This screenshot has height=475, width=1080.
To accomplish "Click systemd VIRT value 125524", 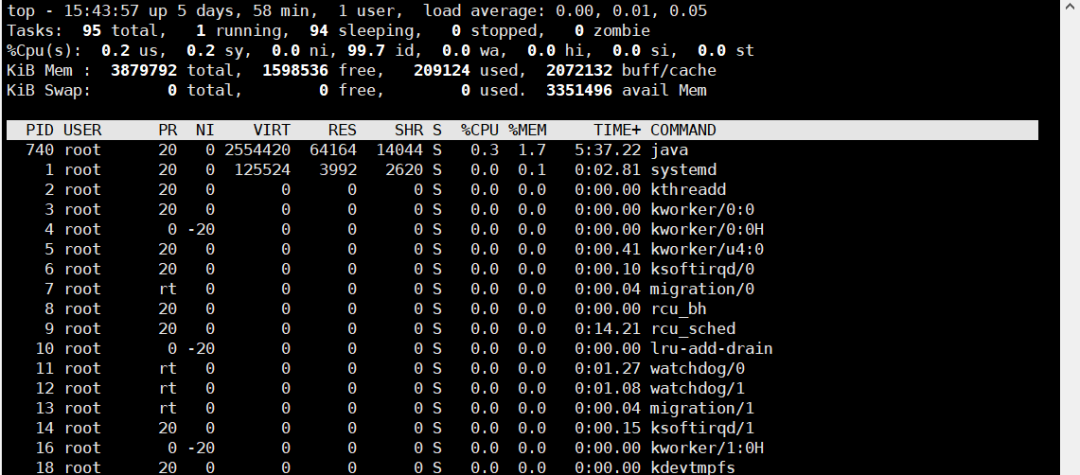I will 262,169.
